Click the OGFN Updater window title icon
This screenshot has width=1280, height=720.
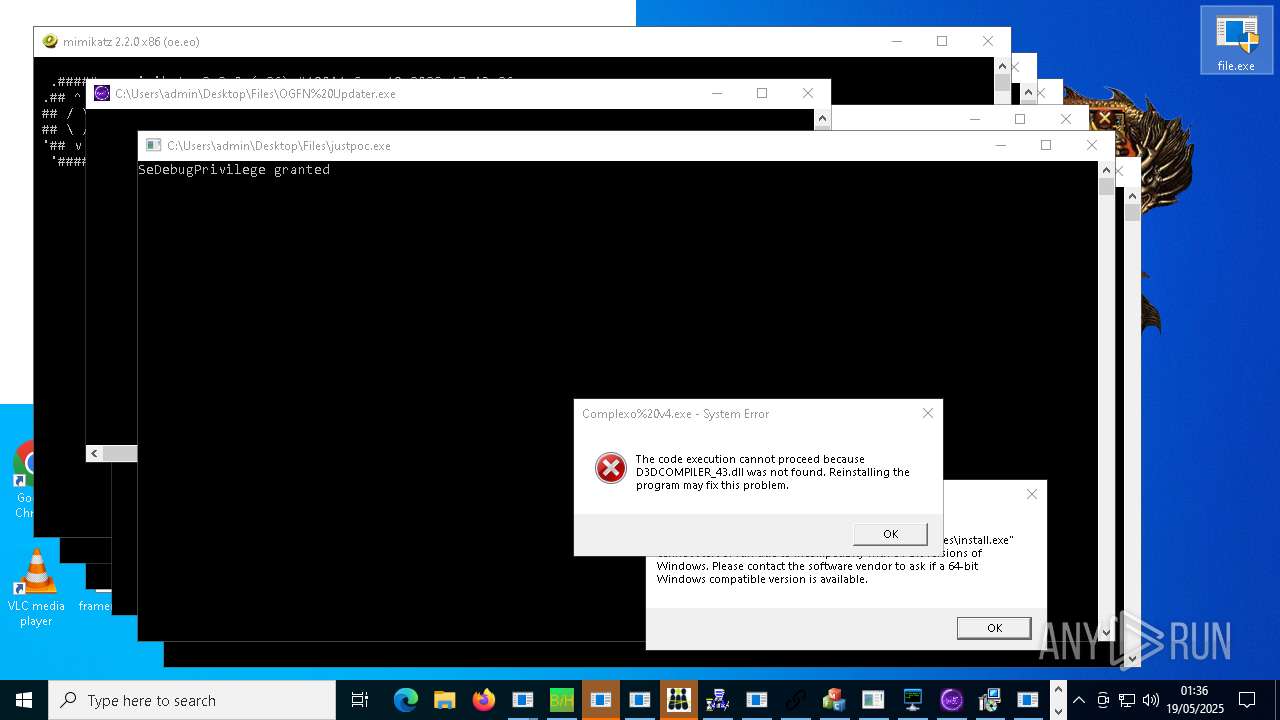[x=101, y=93]
